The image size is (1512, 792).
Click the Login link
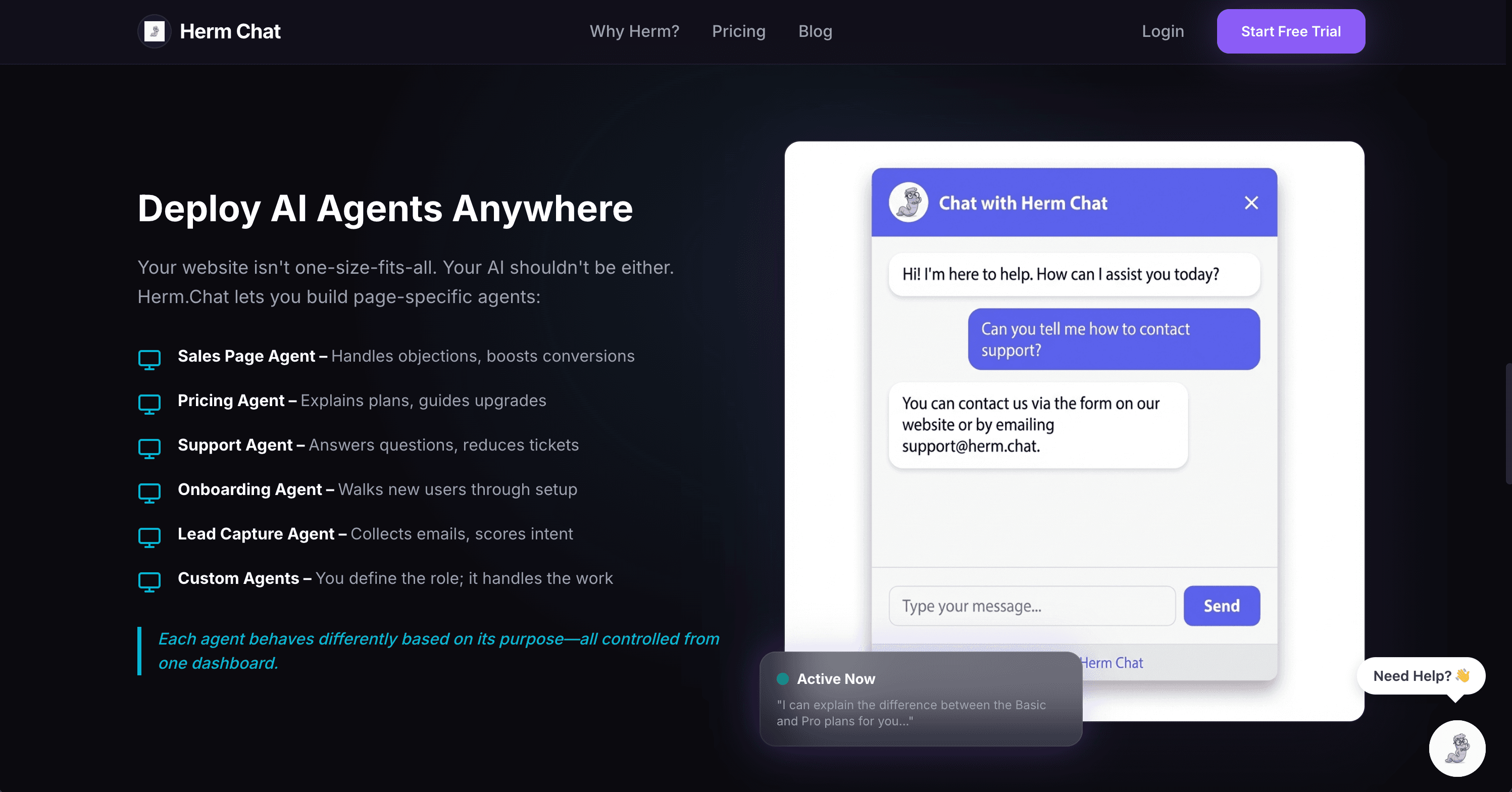click(x=1163, y=31)
